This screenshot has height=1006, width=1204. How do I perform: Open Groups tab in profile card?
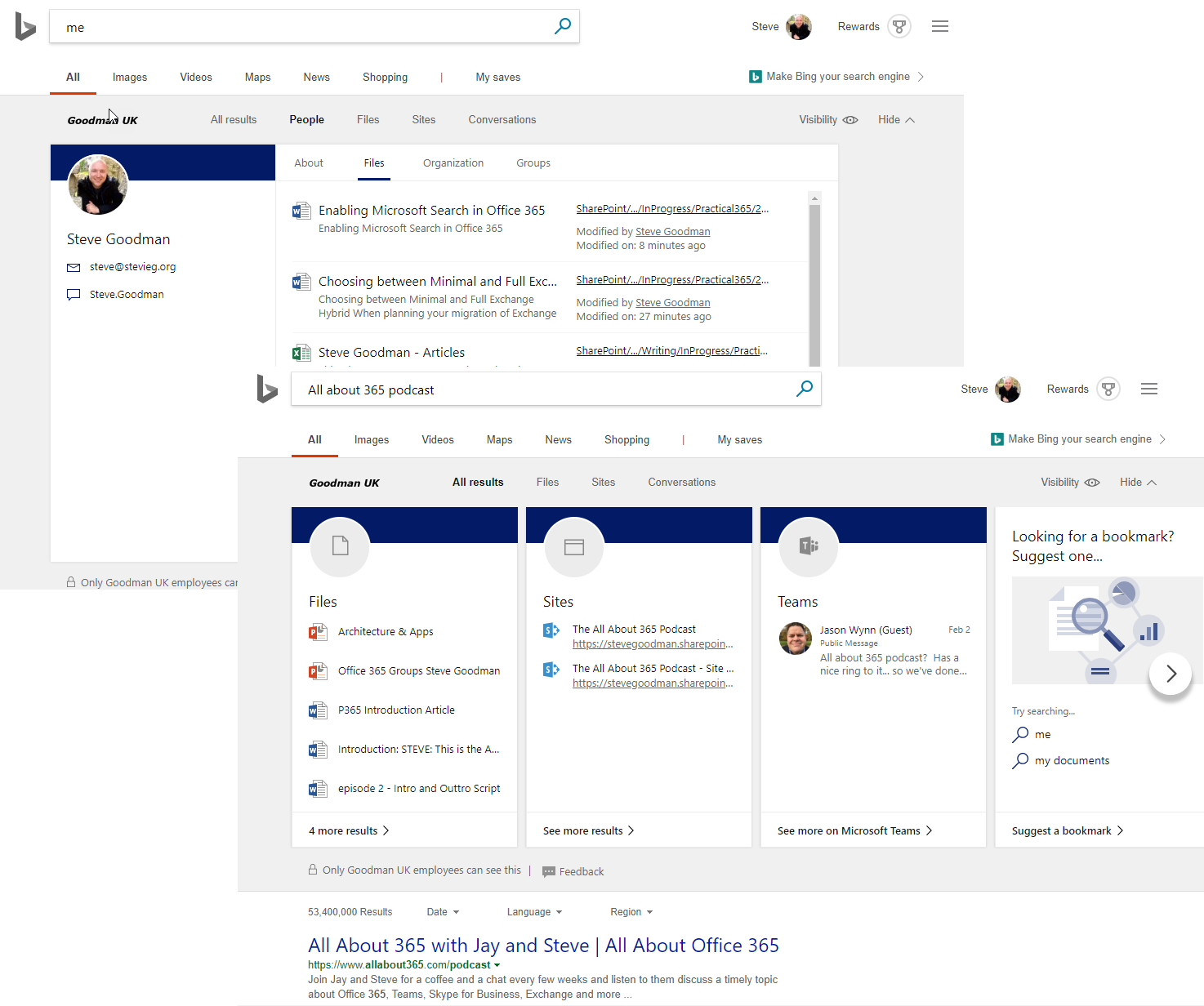tap(533, 163)
